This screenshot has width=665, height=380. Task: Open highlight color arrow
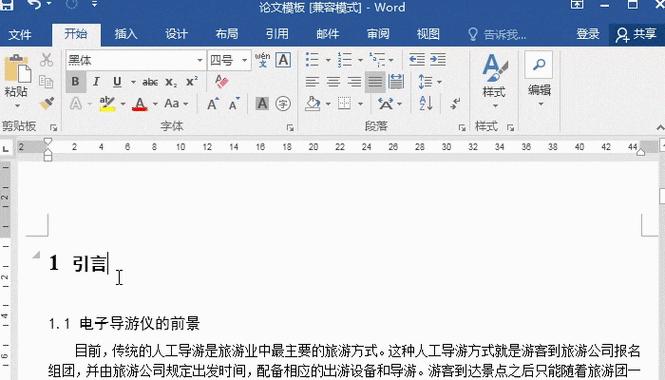(123, 104)
